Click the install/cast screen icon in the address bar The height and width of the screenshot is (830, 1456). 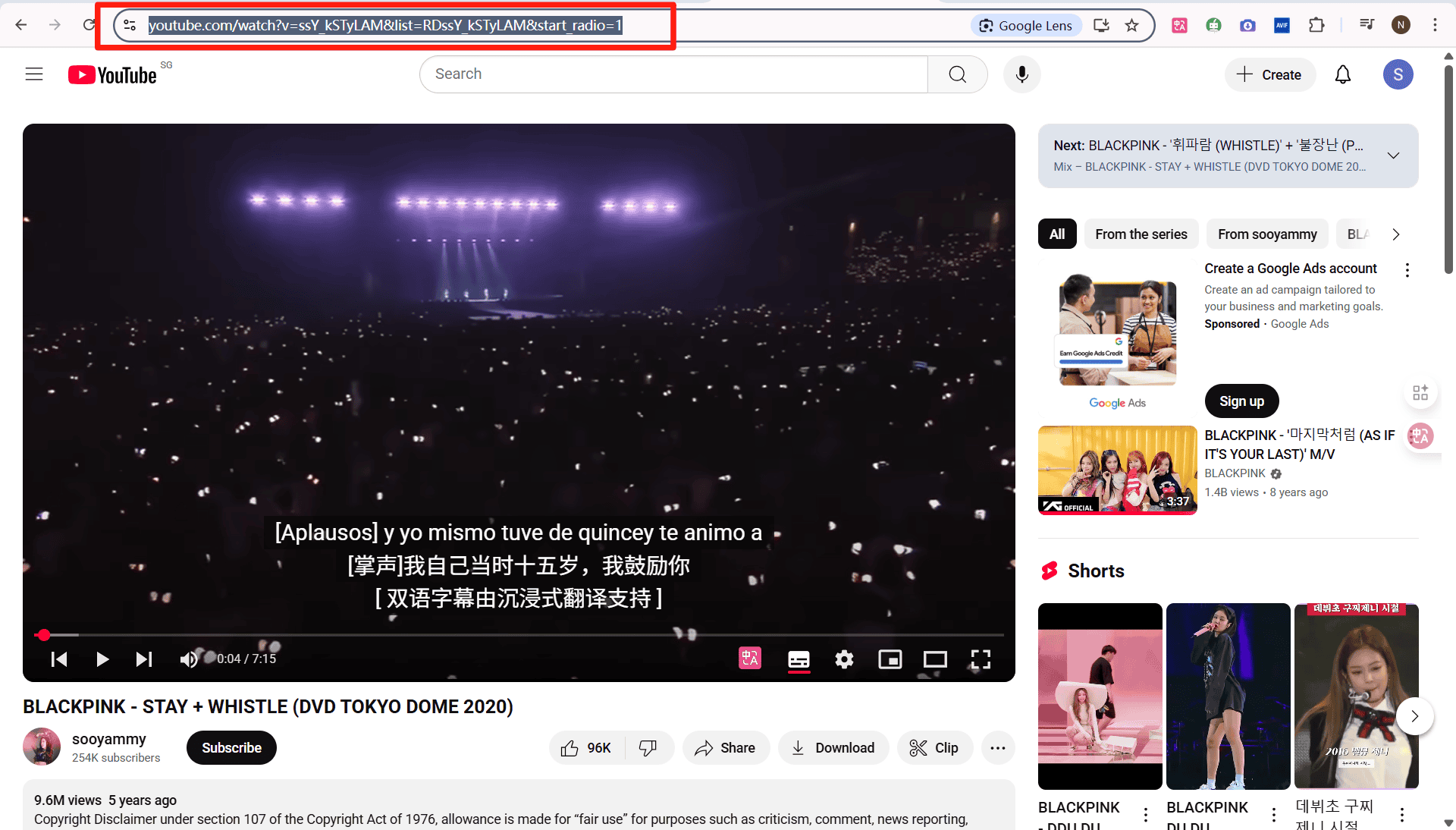click(1101, 25)
